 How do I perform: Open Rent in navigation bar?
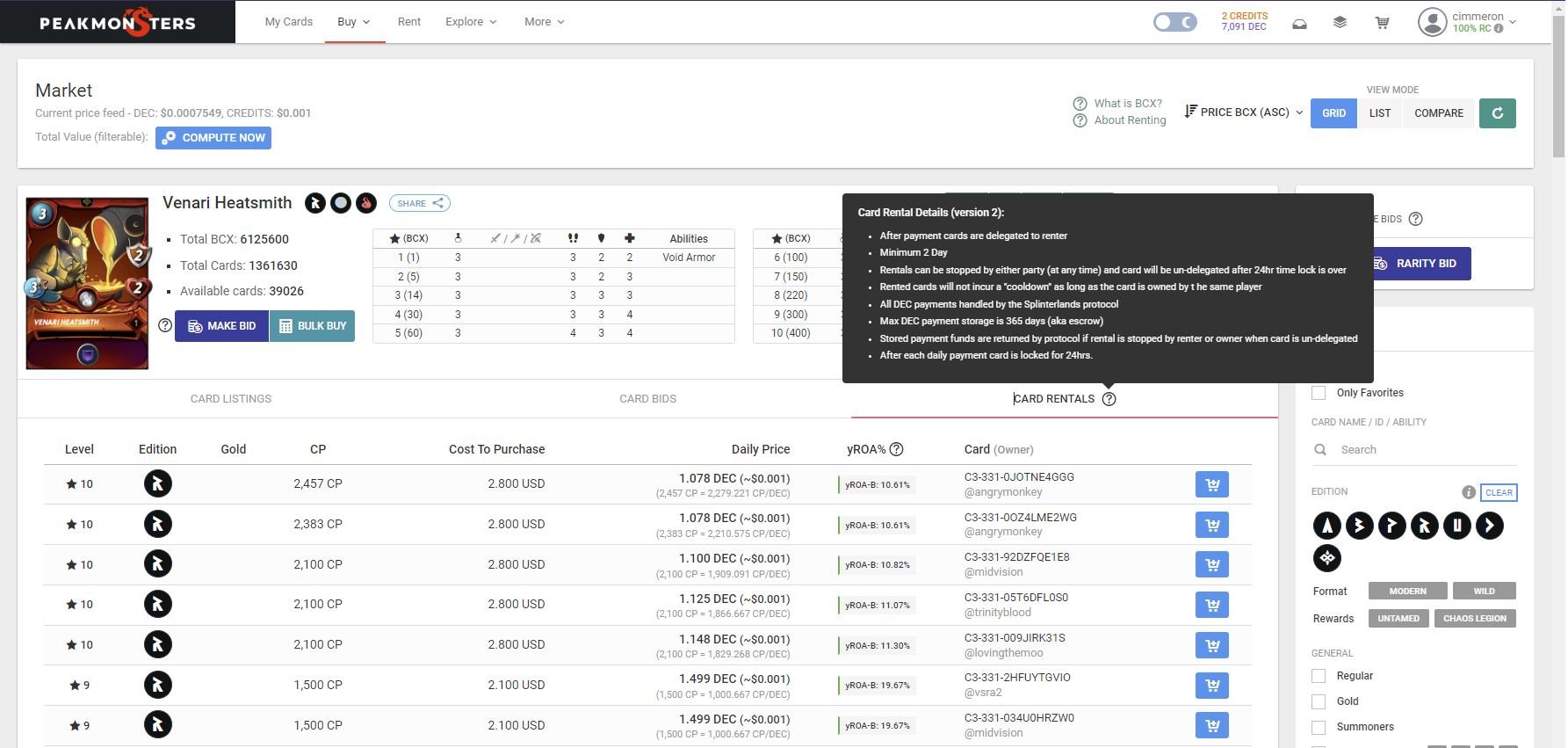[x=409, y=22]
